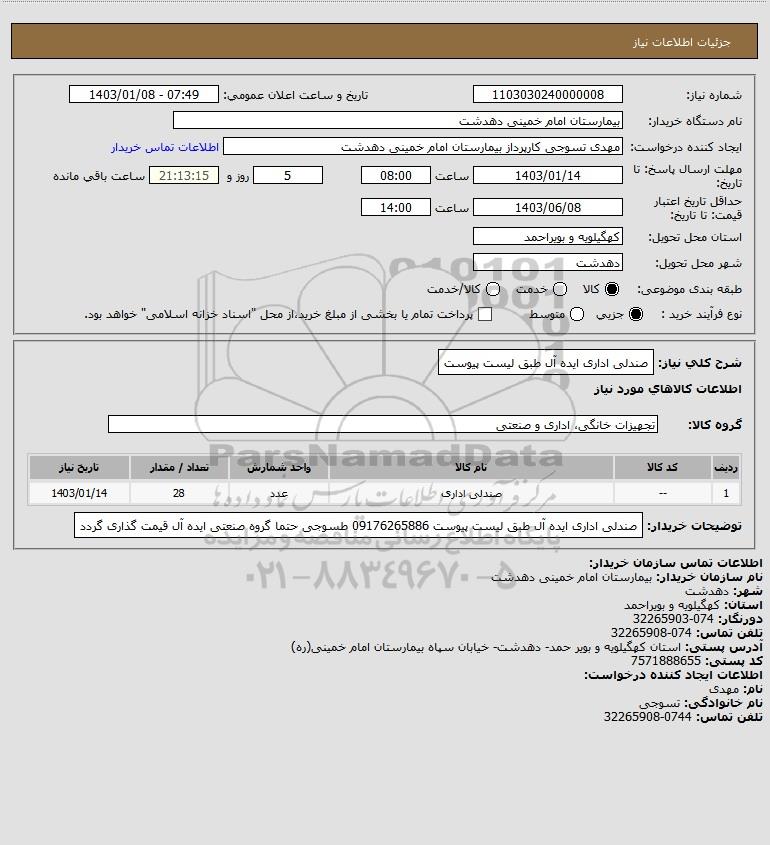
Task: Click the buyer notes text field
Action: point(358,525)
